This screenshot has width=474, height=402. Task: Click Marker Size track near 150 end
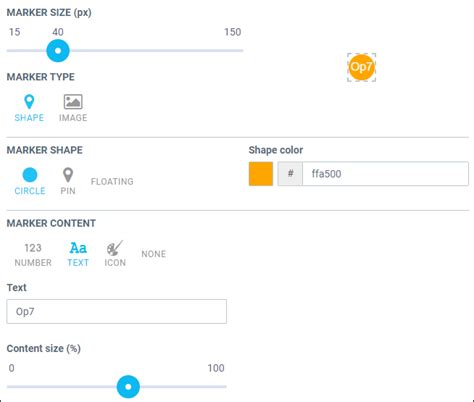[237, 51]
